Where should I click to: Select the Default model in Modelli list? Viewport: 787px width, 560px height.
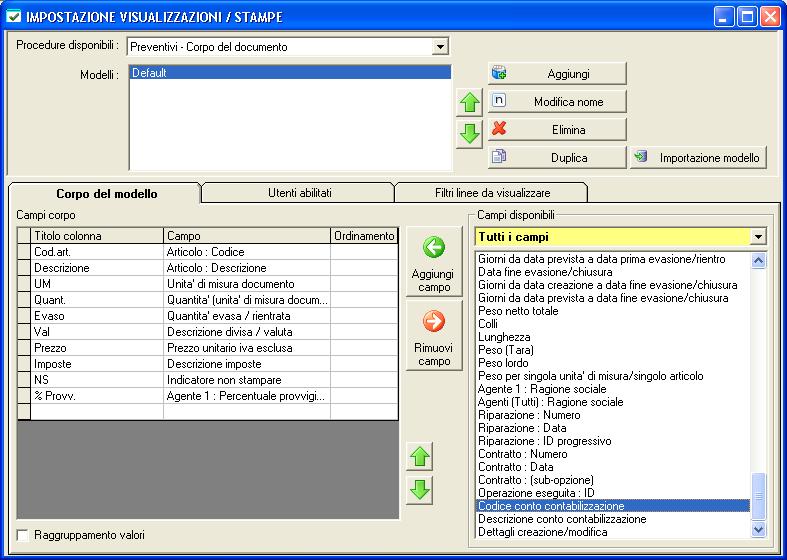click(x=291, y=73)
